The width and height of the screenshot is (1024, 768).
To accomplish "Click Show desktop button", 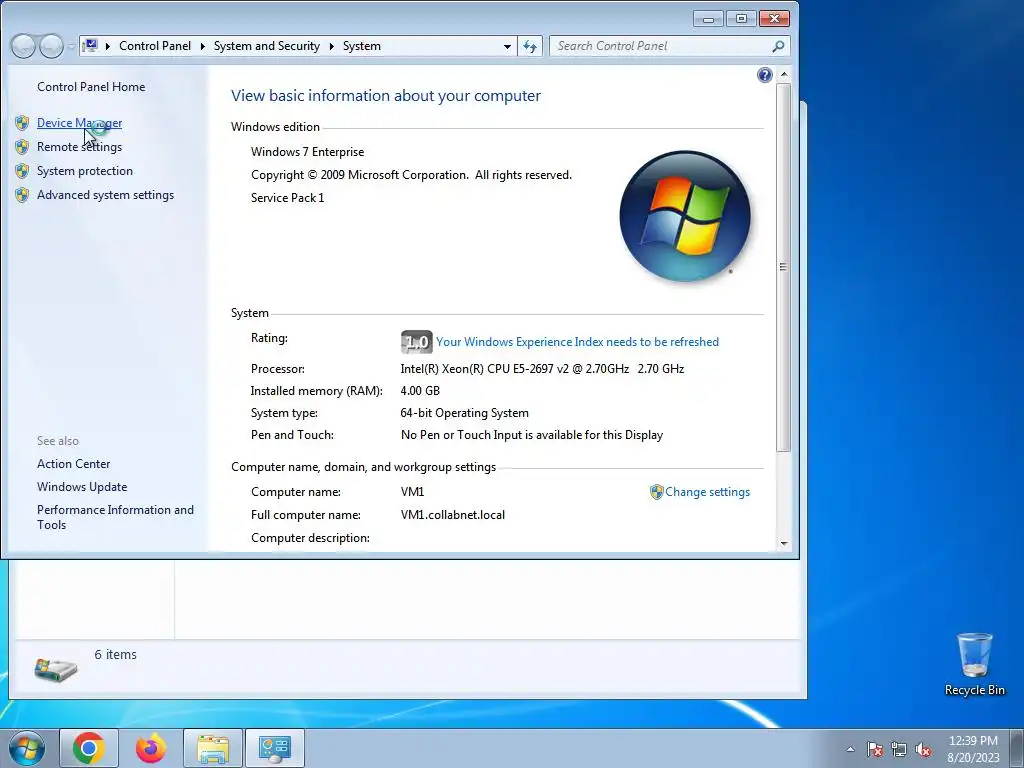I will tap(1016, 748).
